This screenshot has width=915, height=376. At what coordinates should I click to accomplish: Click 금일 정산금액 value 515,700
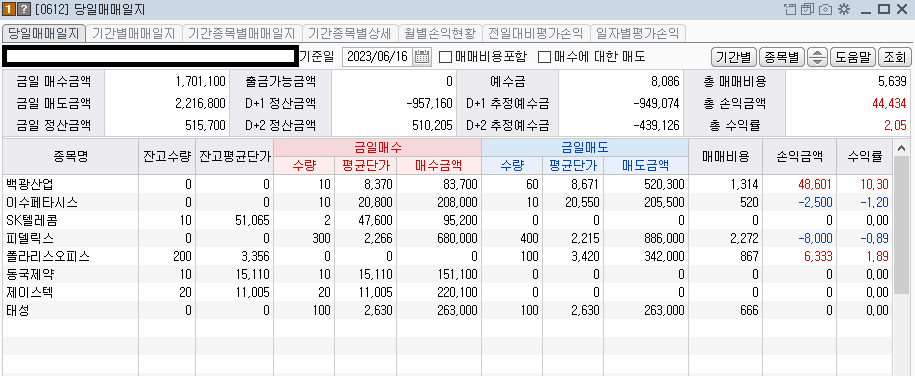205,125
